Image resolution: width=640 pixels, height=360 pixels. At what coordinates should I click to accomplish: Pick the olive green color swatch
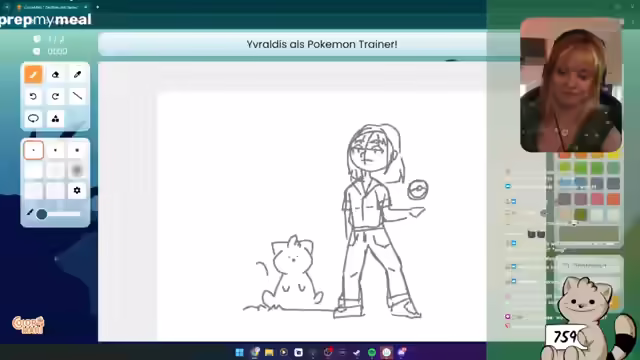coord(581,214)
